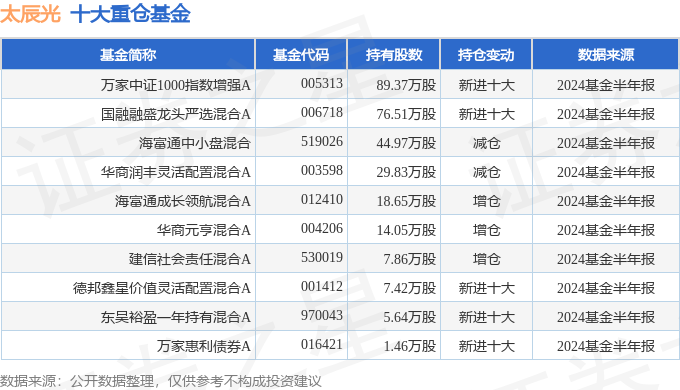Click the 7.42万股 holding value

(409, 288)
